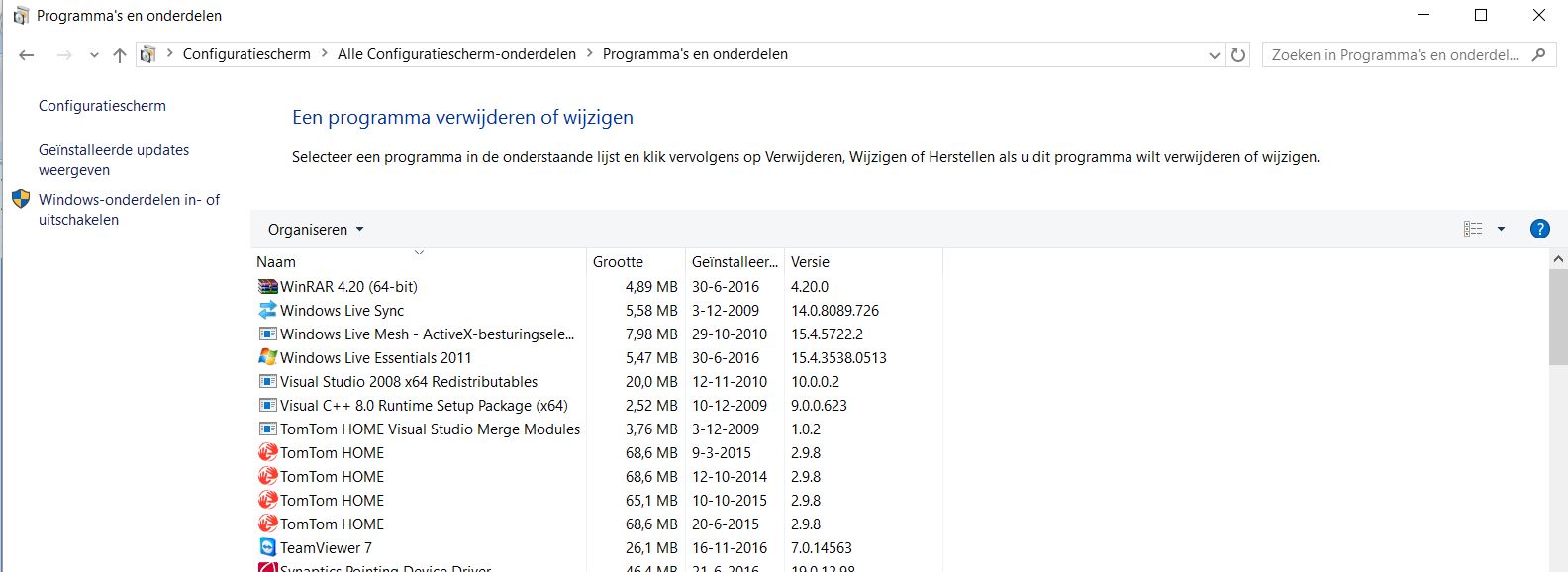Select WinRAR 4.20 (64-bit) row
Screen dimensions: 1568x572
click(x=598, y=287)
